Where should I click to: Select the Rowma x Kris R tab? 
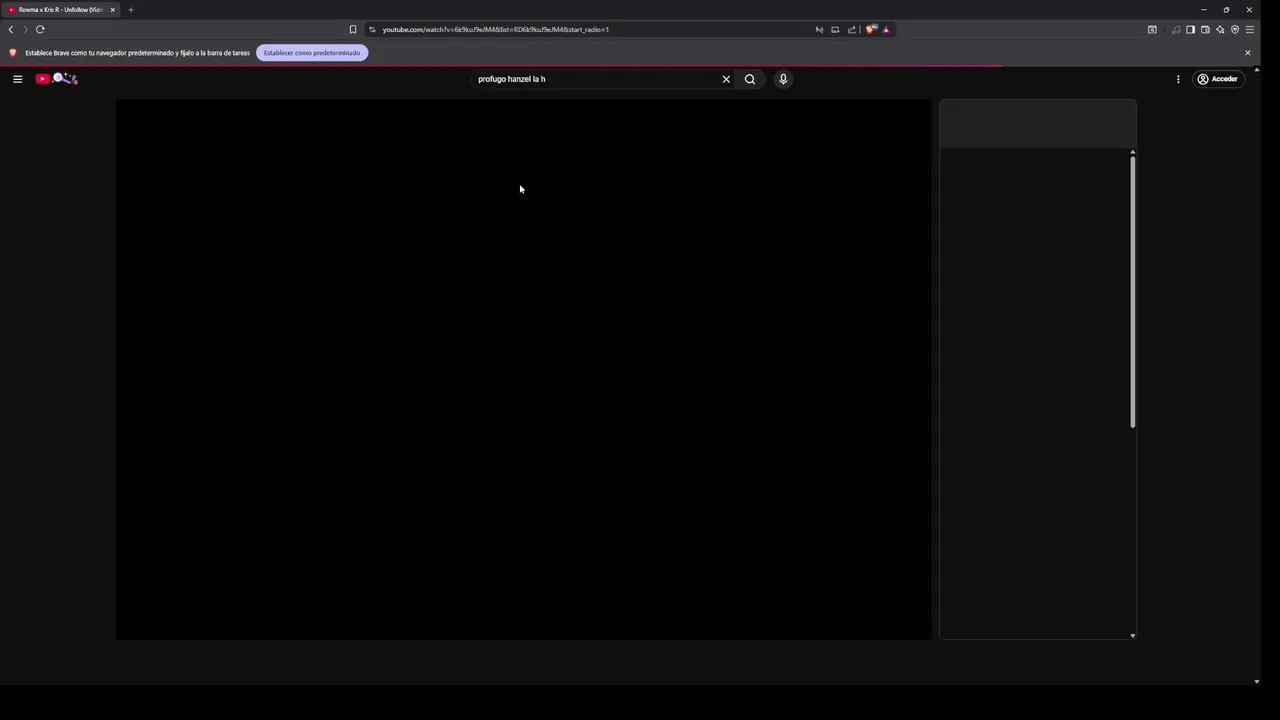tap(60, 10)
